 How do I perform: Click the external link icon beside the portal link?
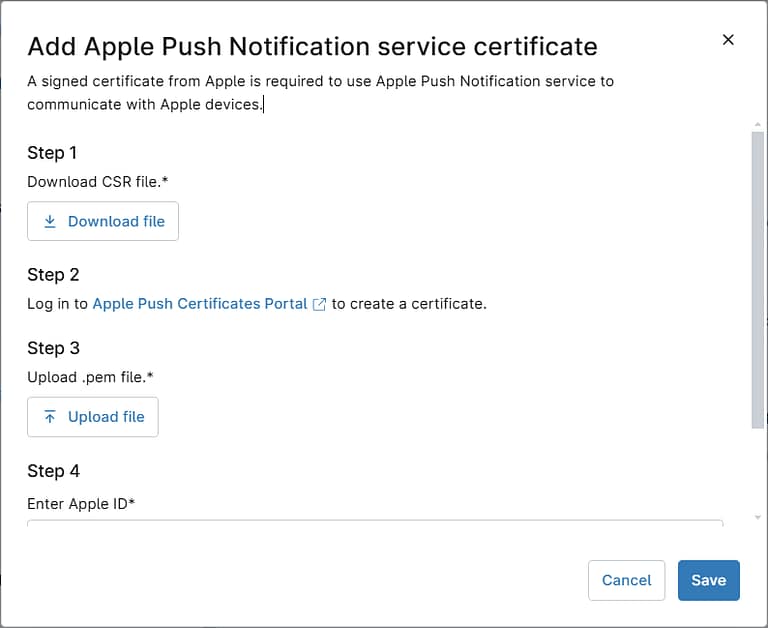[x=319, y=304]
